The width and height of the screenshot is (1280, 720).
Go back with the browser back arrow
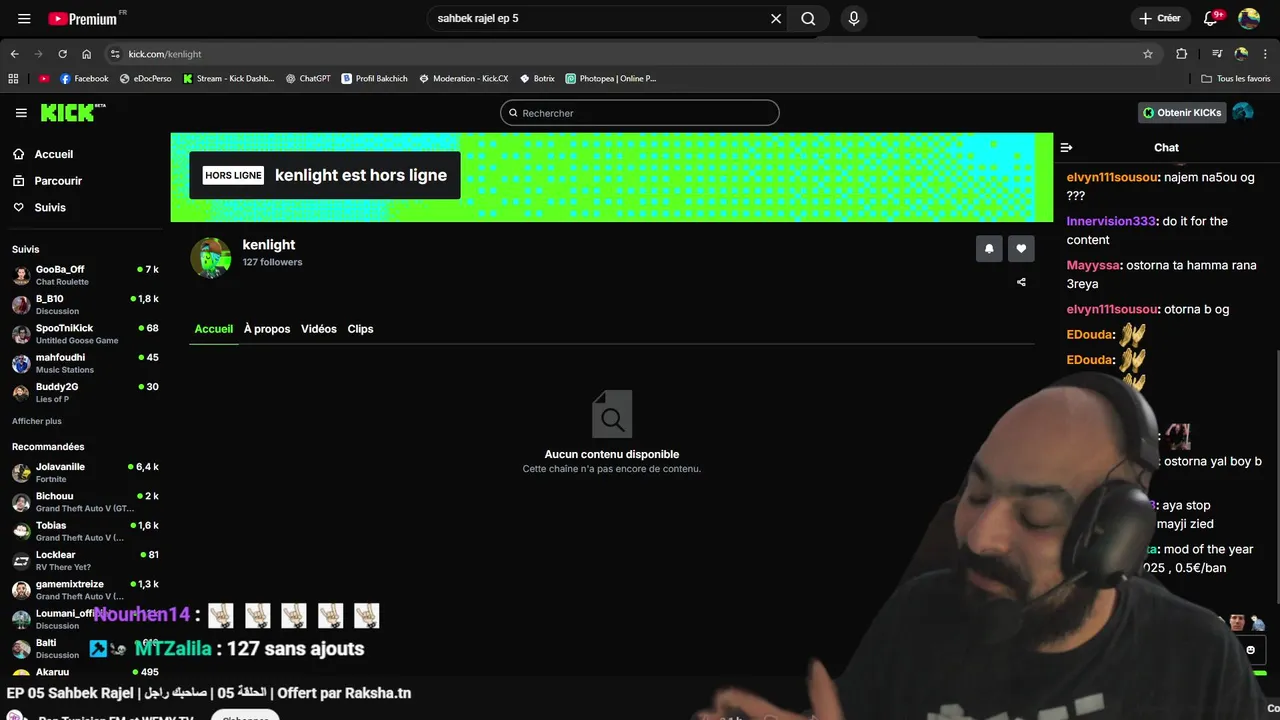(14, 54)
